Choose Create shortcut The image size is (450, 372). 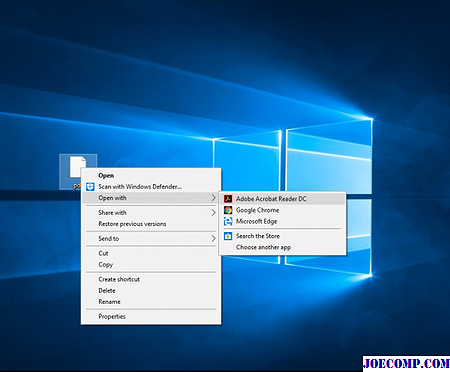pos(151,279)
